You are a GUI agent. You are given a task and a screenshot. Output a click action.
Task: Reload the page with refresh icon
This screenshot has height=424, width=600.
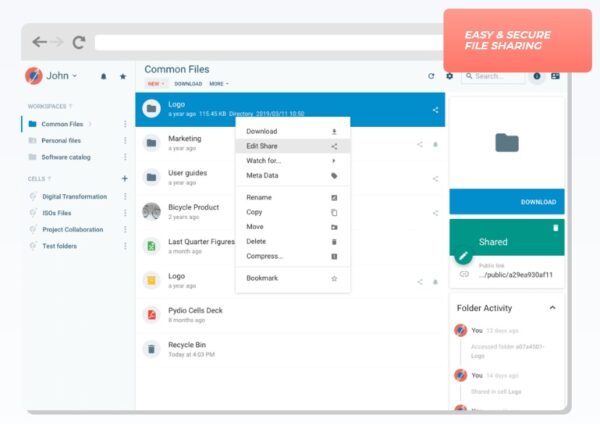(x=79, y=42)
